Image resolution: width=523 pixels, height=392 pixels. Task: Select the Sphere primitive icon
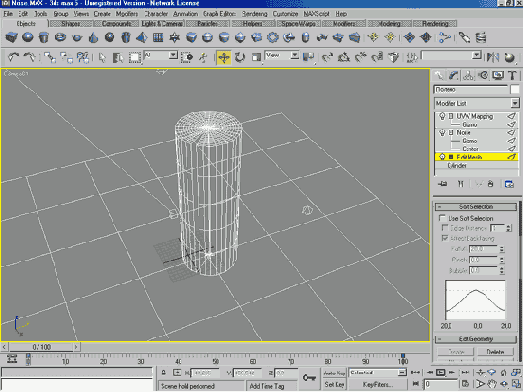[28, 37]
